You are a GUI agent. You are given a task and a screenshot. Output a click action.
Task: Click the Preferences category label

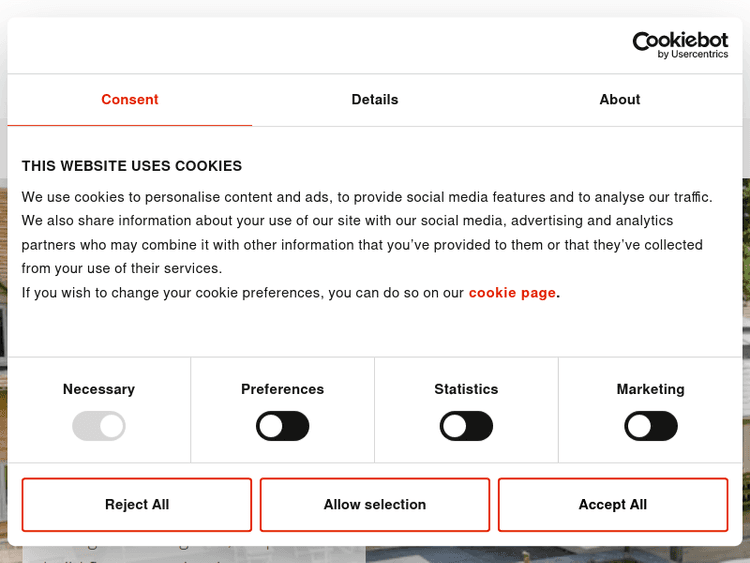tap(283, 389)
